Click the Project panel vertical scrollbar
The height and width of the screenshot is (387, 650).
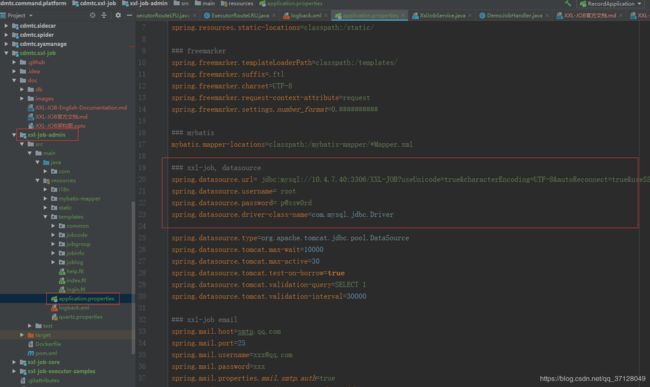coord(133,278)
